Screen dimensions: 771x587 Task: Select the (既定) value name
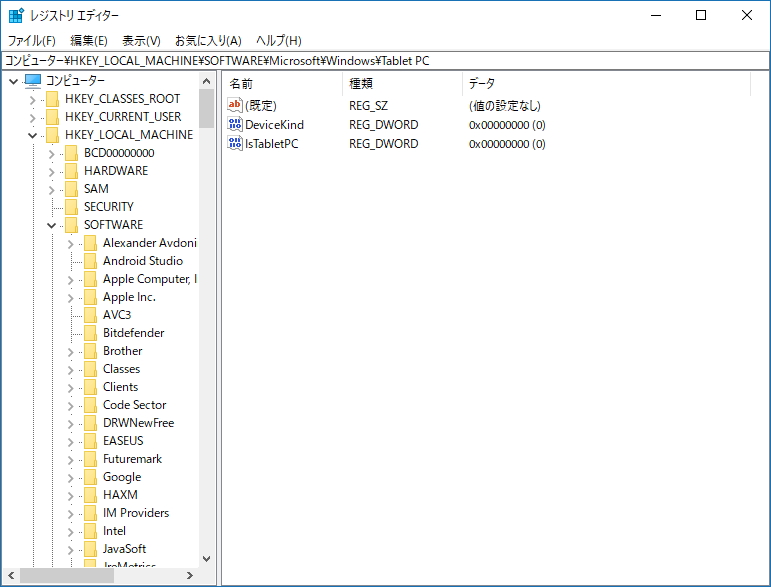click(261, 106)
